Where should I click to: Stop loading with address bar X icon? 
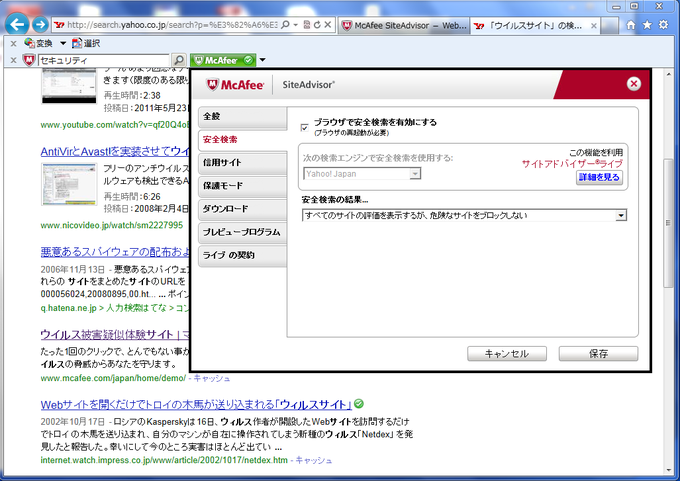328,25
